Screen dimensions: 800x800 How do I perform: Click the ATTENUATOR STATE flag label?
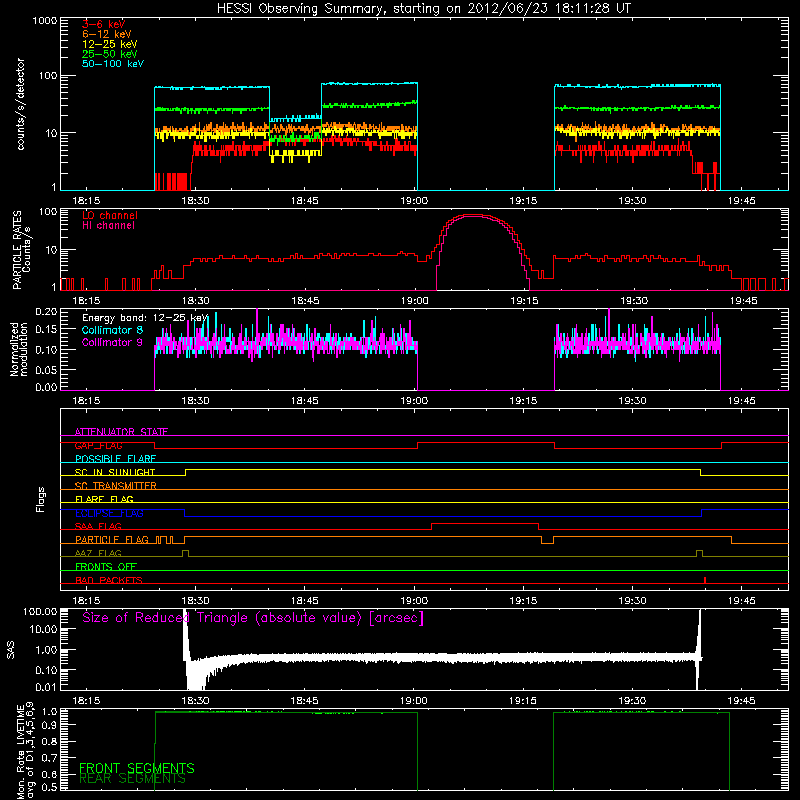tap(121, 432)
